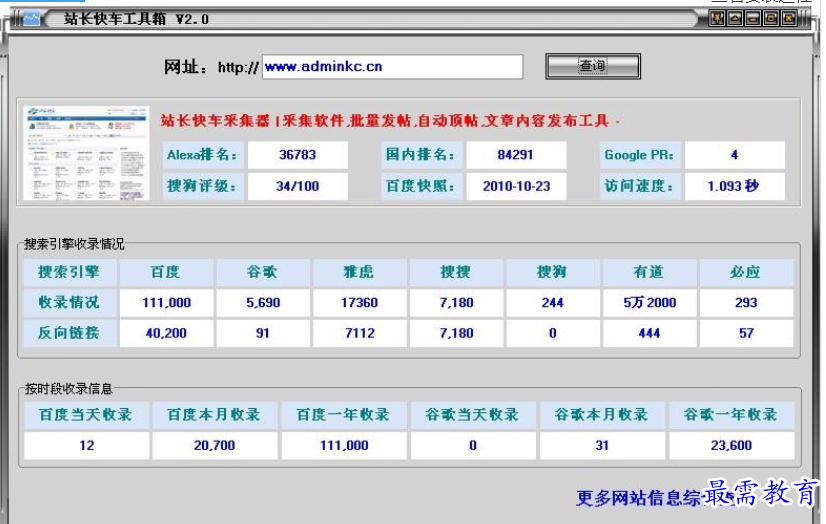Click the 搜搜 column header
The image size is (826, 524).
coord(456,272)
